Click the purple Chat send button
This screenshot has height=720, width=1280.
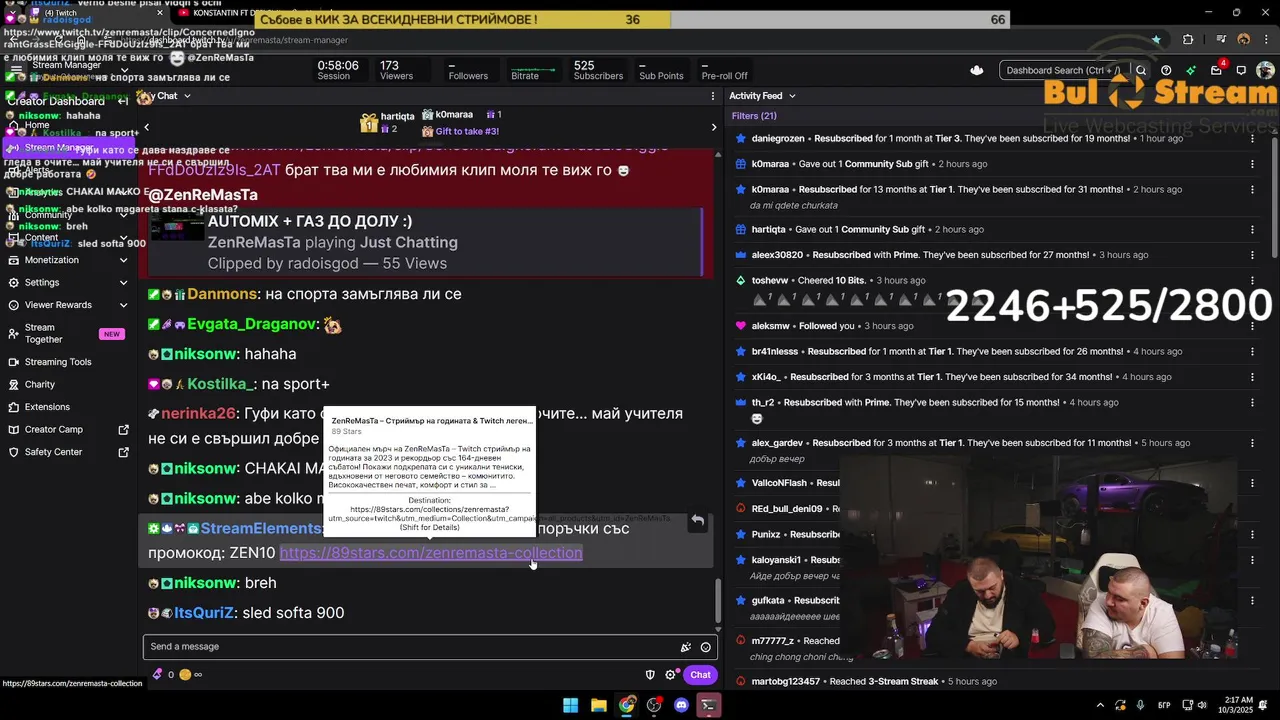[x=700, y=675]
